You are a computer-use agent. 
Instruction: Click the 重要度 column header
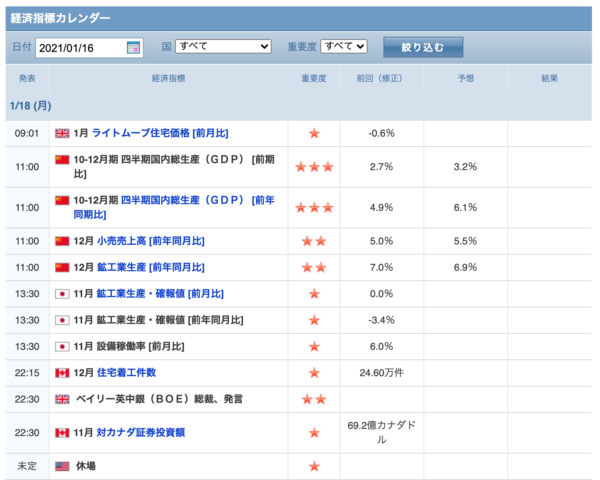click(x=314, y=78)
